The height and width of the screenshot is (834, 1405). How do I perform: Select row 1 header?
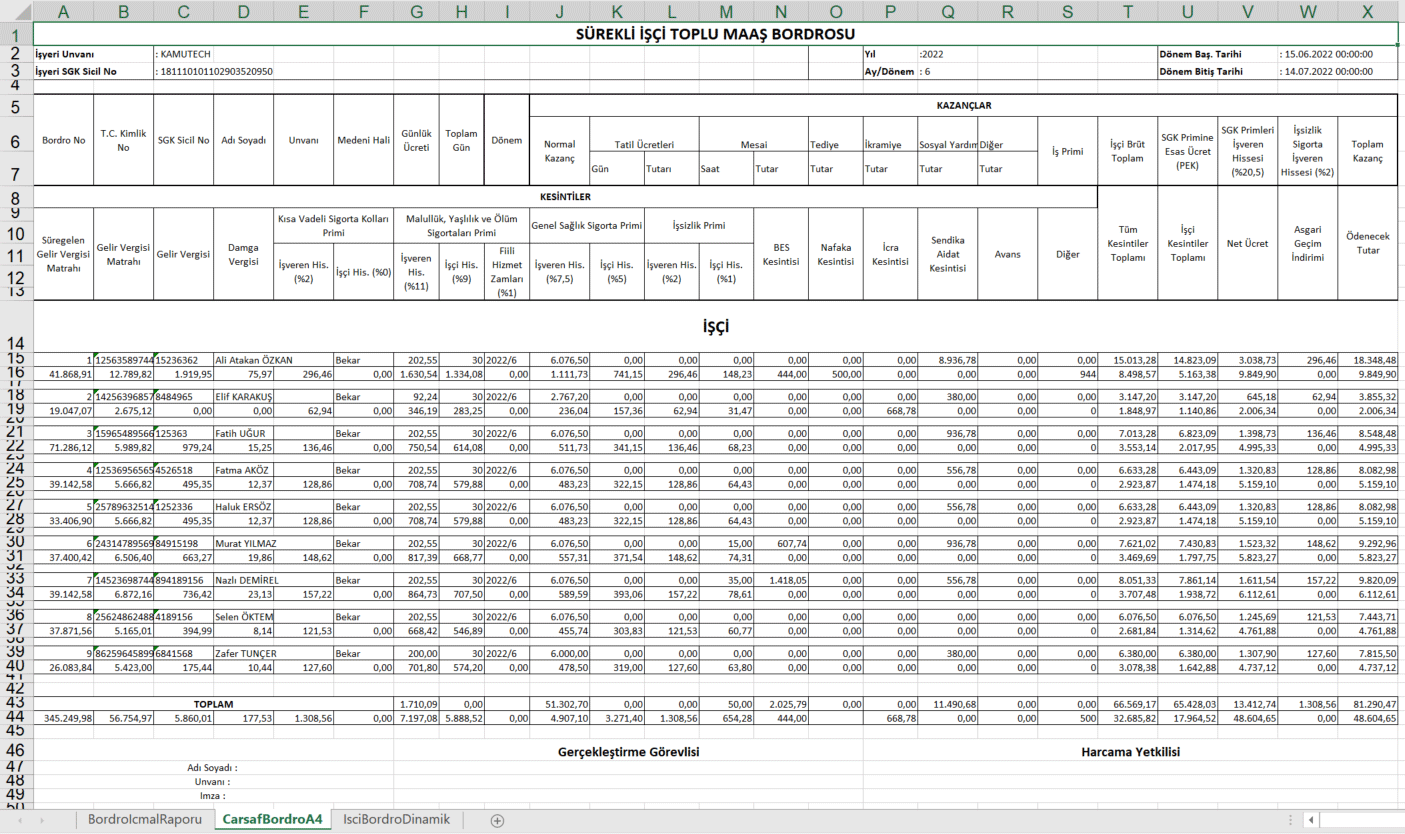(16, 34)
